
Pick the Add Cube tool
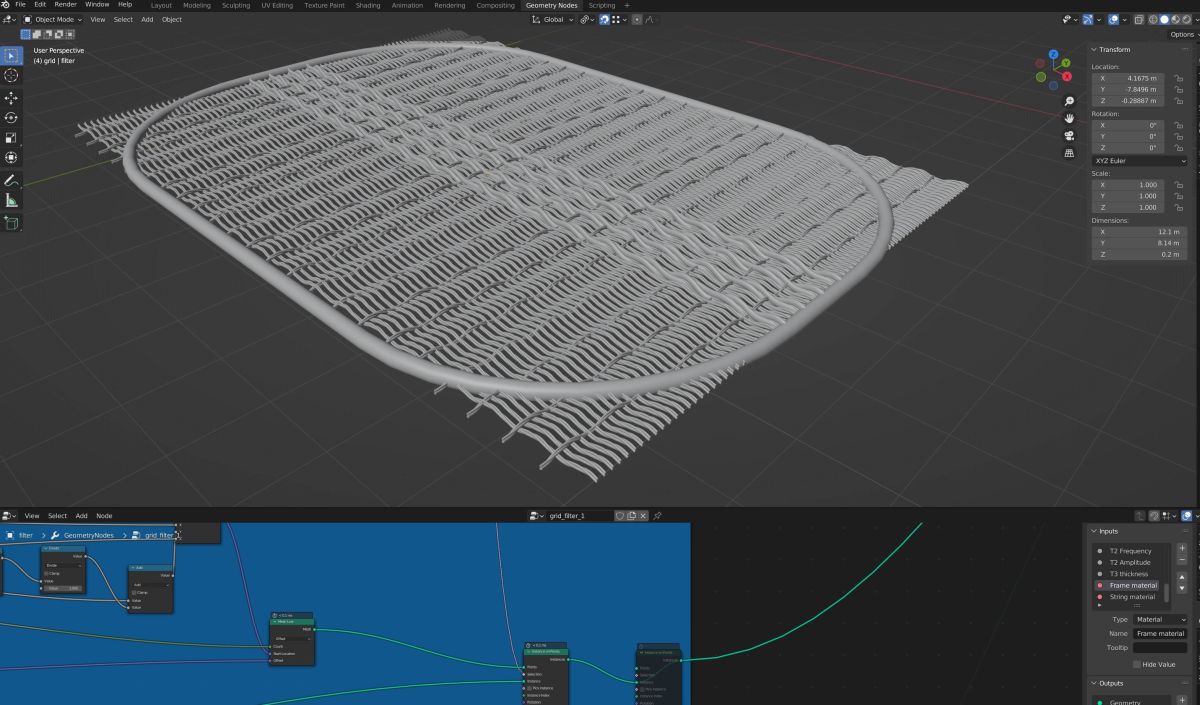11,223
